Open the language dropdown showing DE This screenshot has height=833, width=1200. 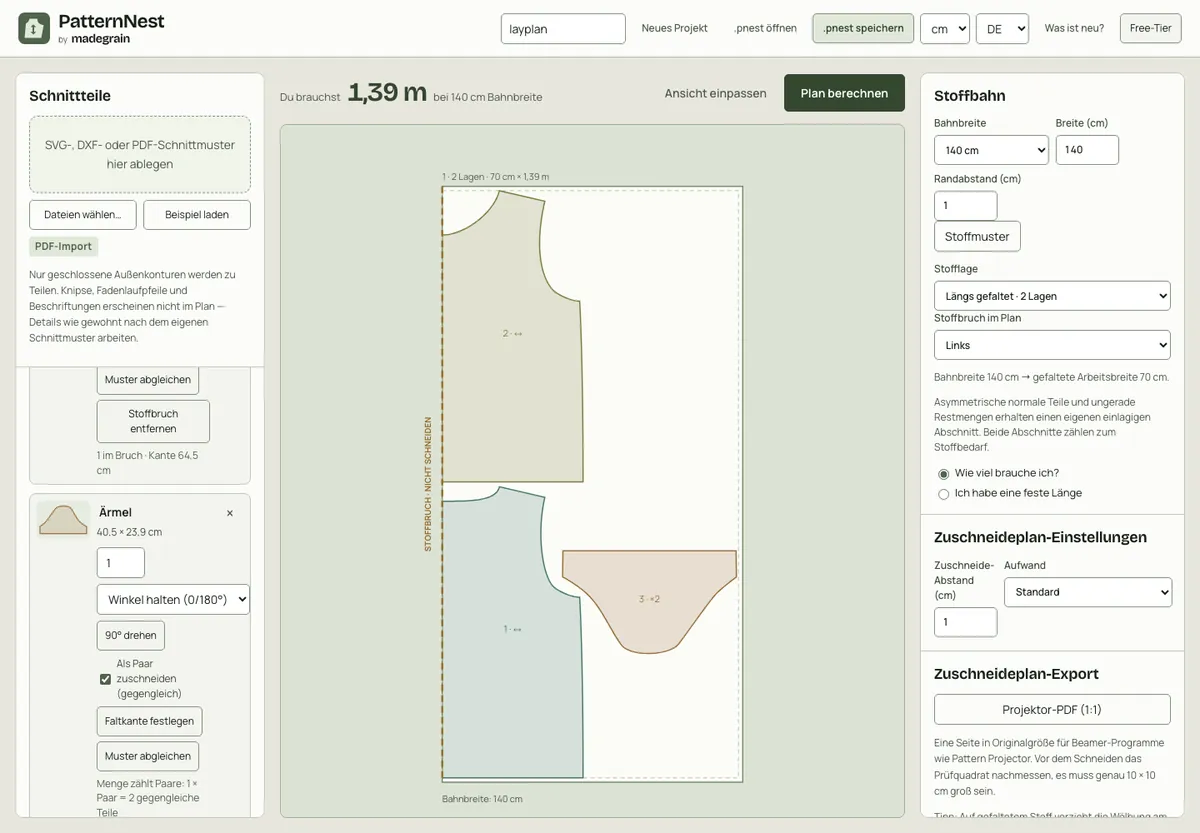coord(1002,29)
